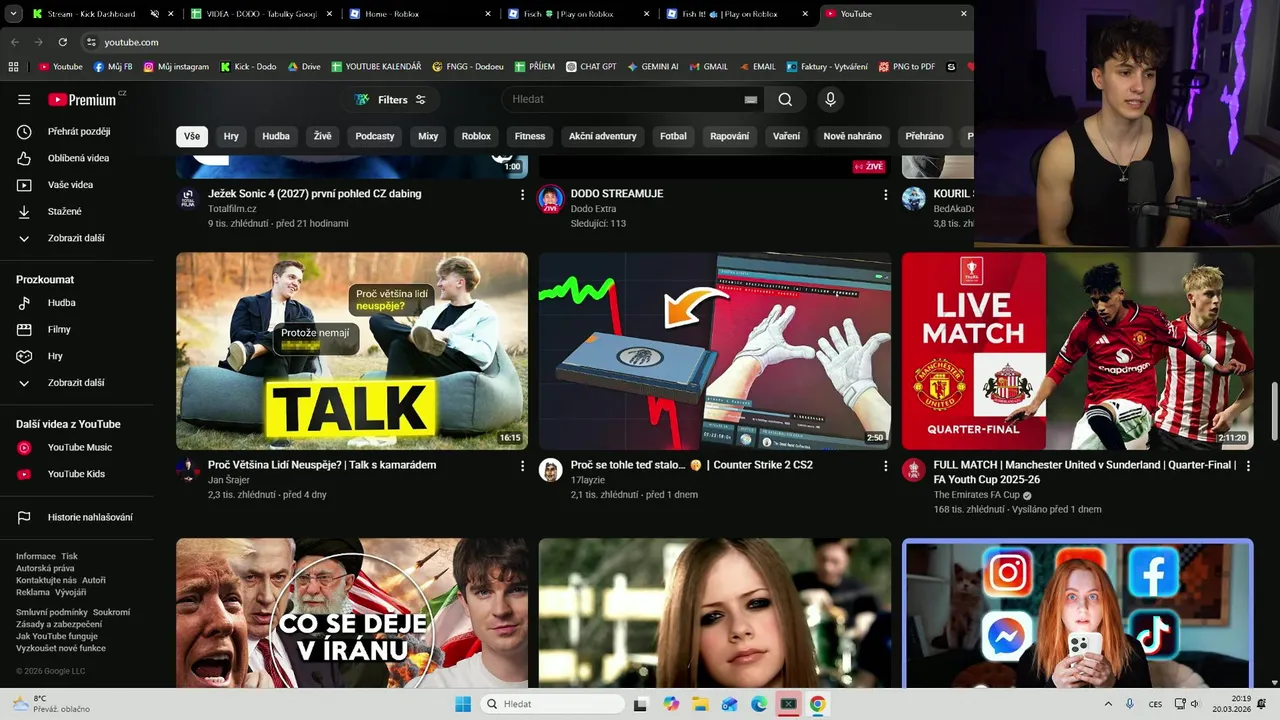
Task: Open the CO SE DĚJE V ÍRÁNU thumbnail
Action: (352, 613)
